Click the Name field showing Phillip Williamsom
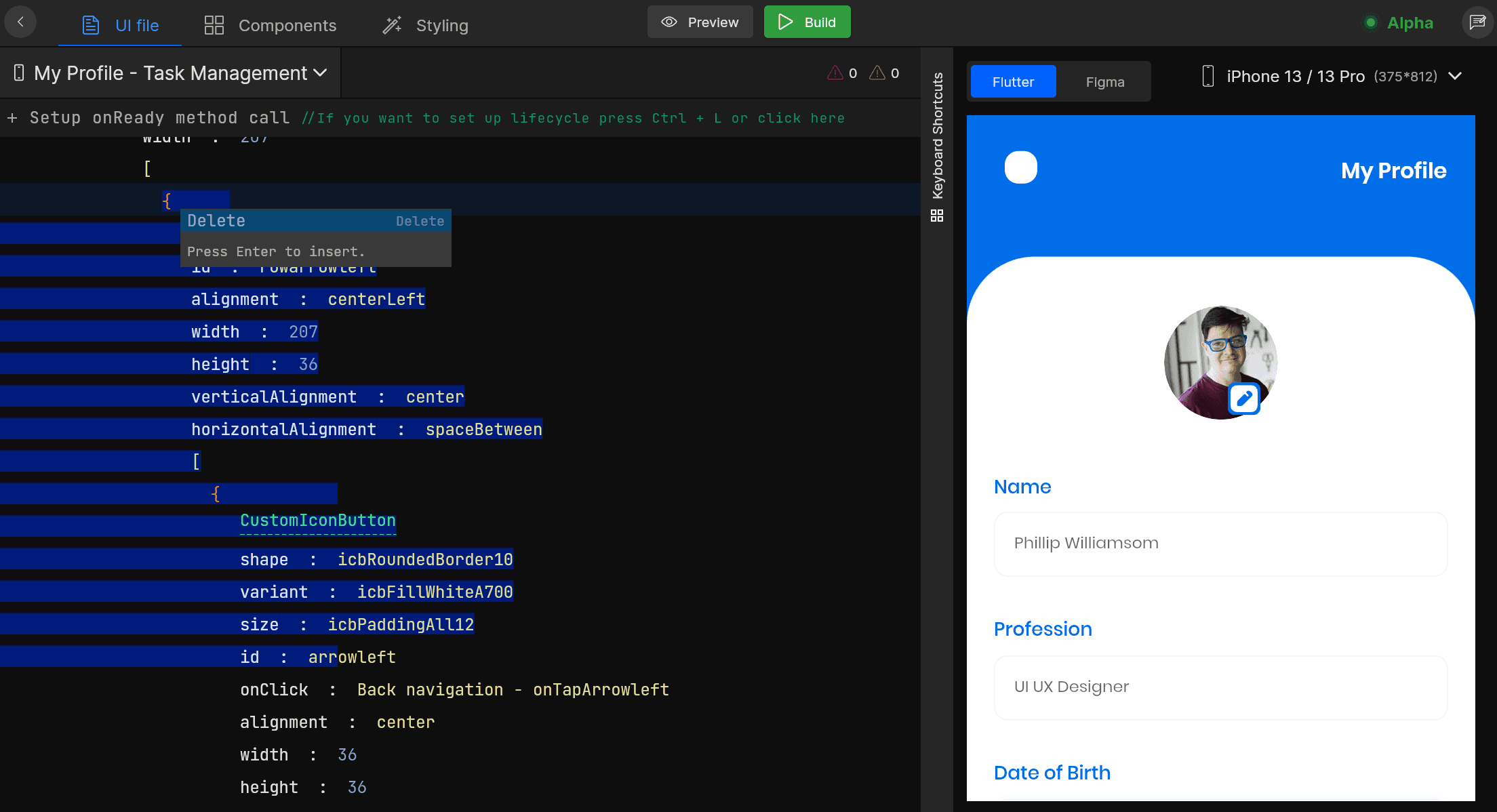Image resolution: width=1497 pixels, height=812 pixels. point(1220,543)
